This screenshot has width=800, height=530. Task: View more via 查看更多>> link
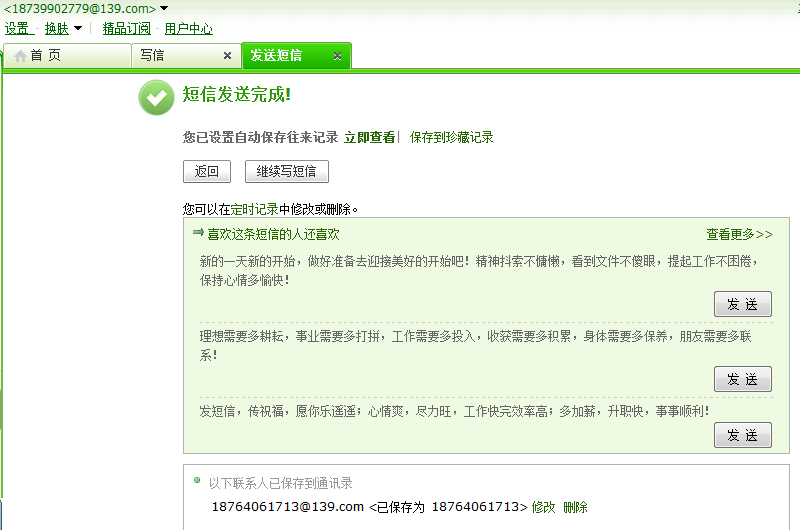(739, 235)
